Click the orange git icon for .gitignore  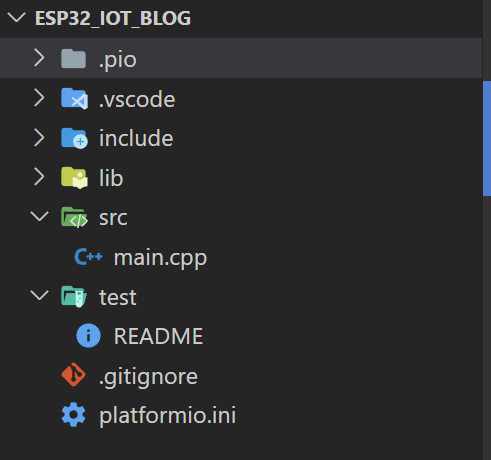coord(74,375)
